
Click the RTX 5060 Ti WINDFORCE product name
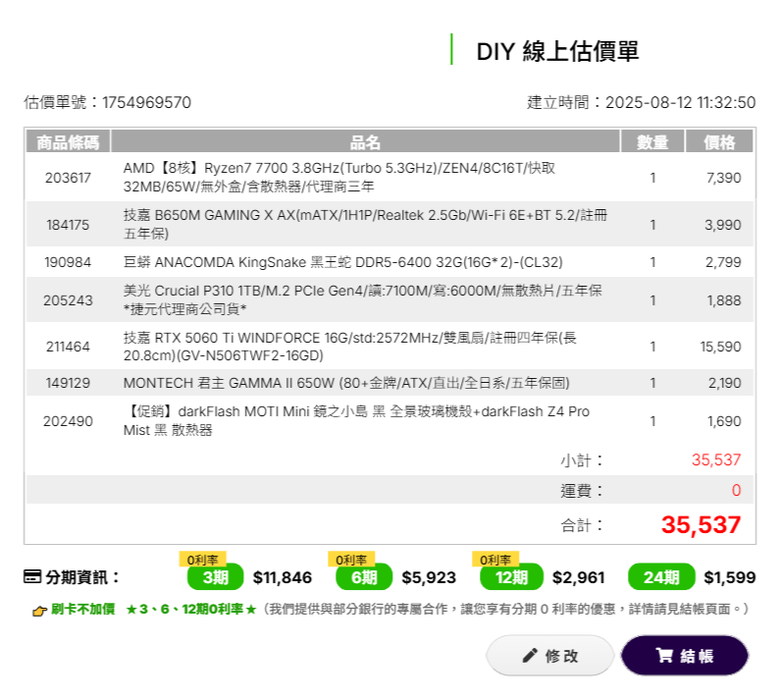(350, 346)
